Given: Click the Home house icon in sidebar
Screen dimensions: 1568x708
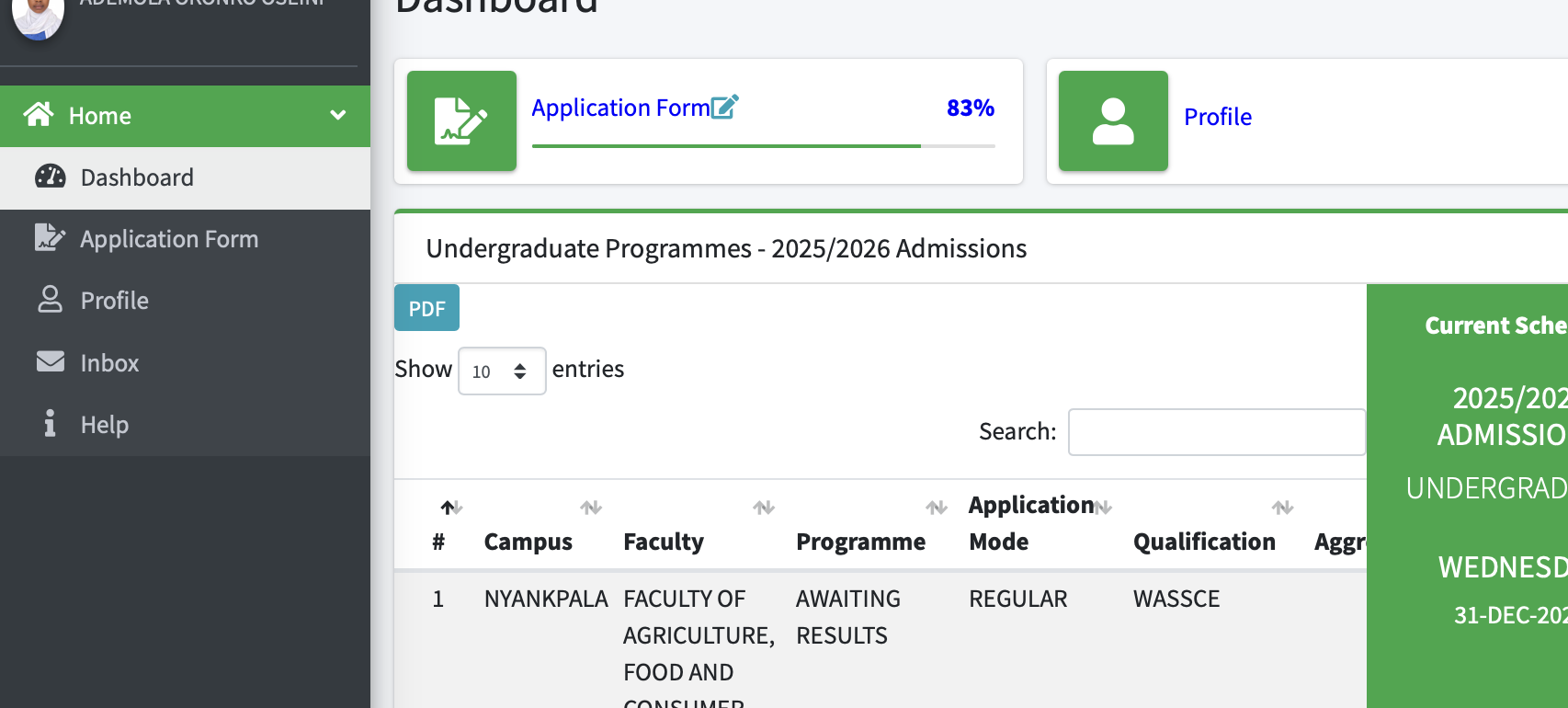Looking at the screenshot, I should point(39,115).
